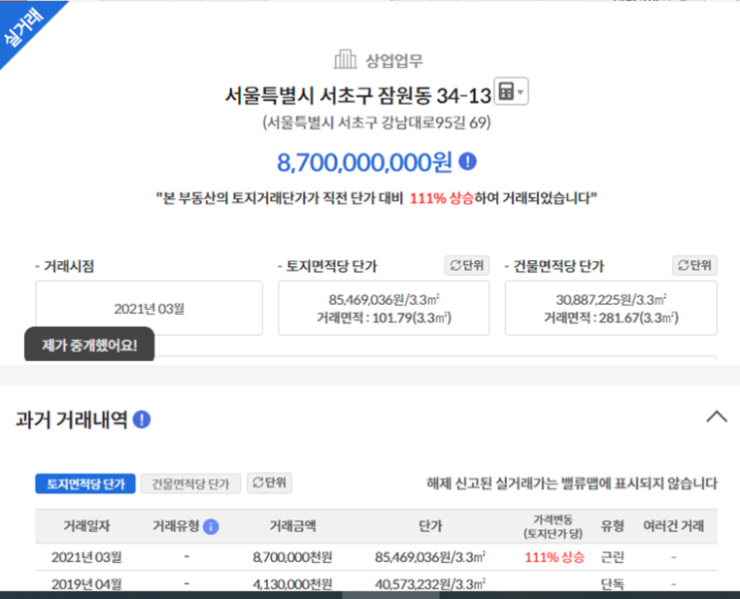Viewport: 740px width, 599px height.
Task: Click the 여러건 거래 column header
Action: click(x=673, y=526)
